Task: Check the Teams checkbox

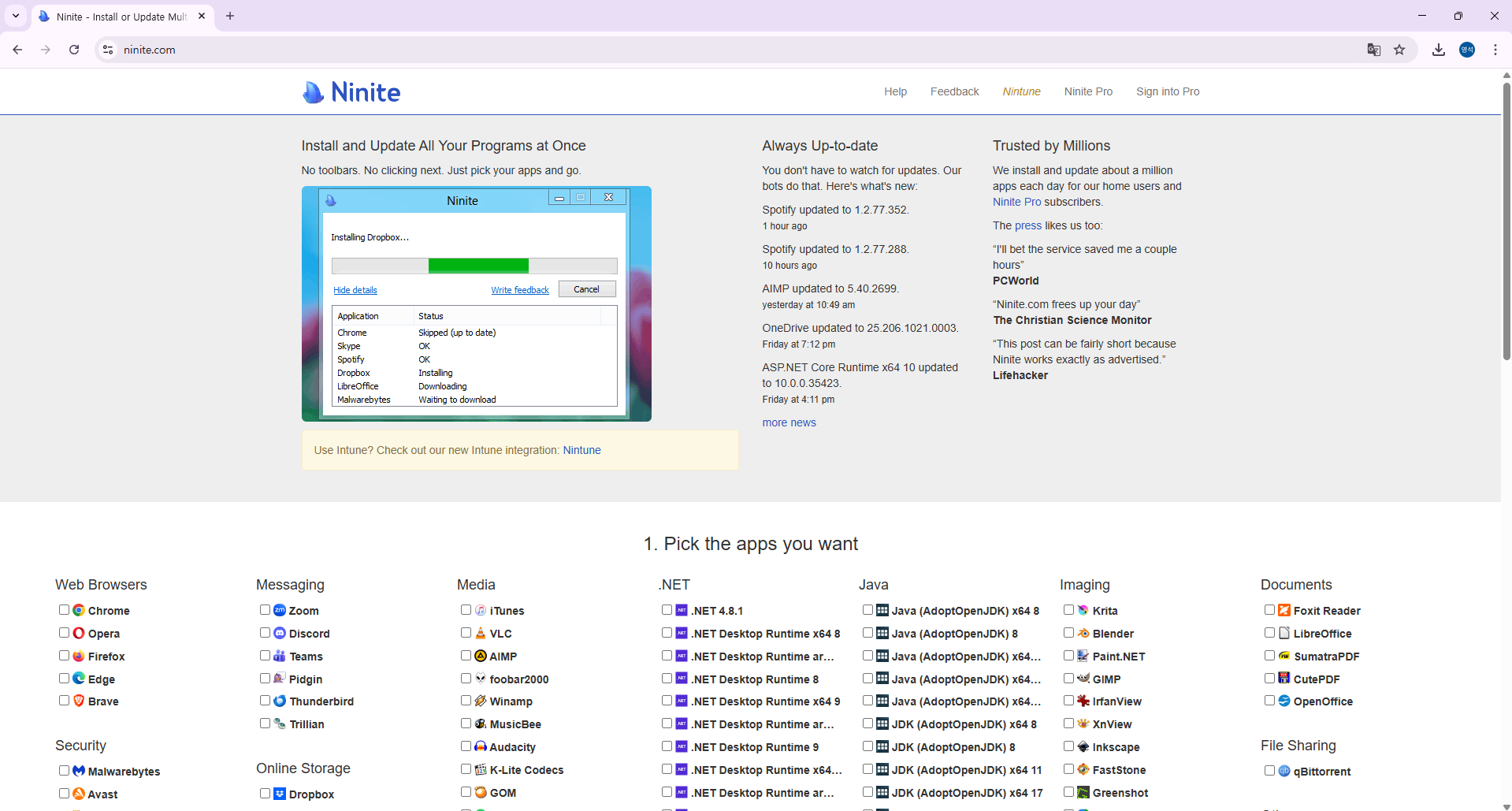Action: click(266, 656)
